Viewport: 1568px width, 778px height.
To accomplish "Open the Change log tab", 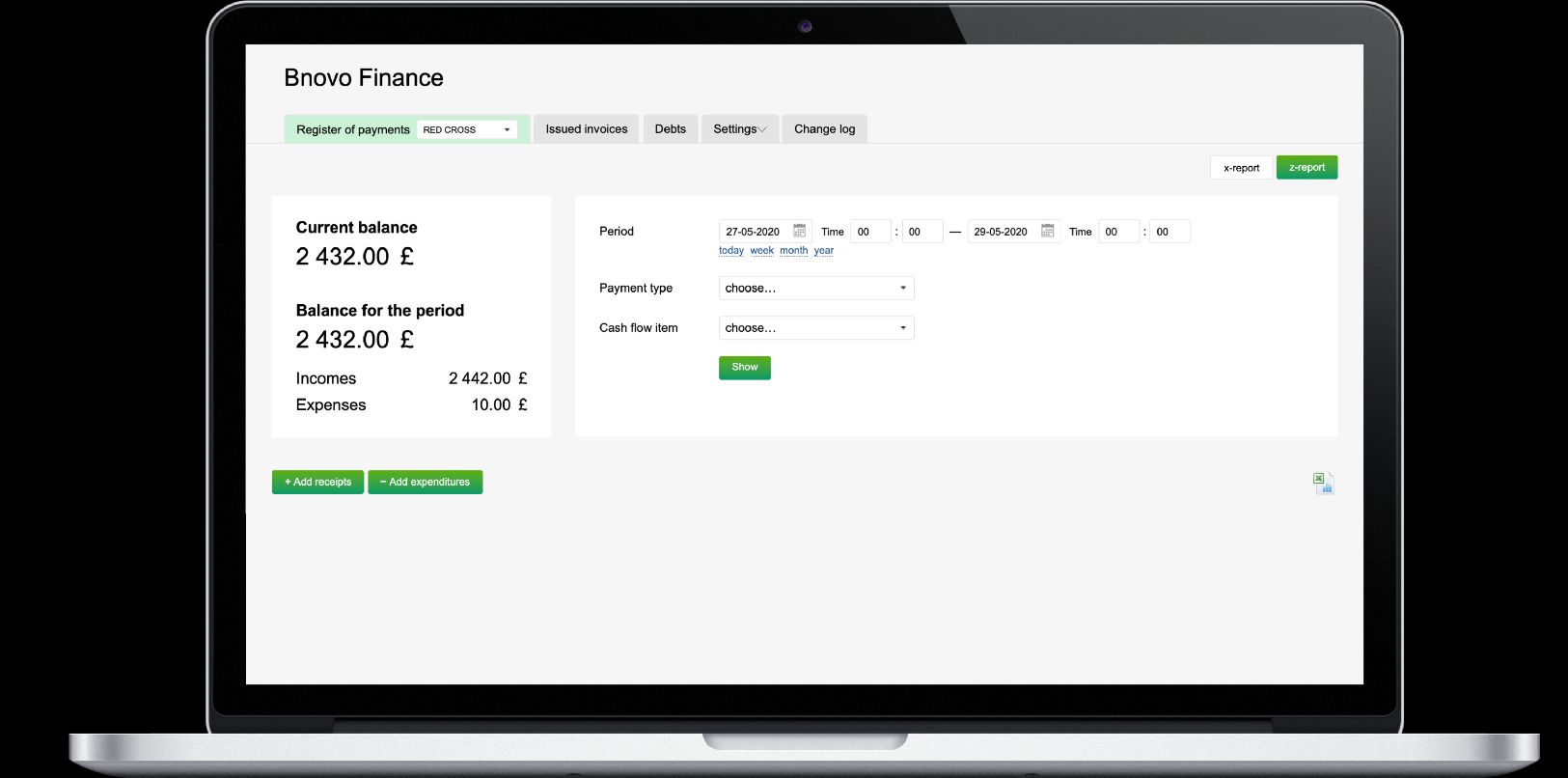I will pos(825,129).
